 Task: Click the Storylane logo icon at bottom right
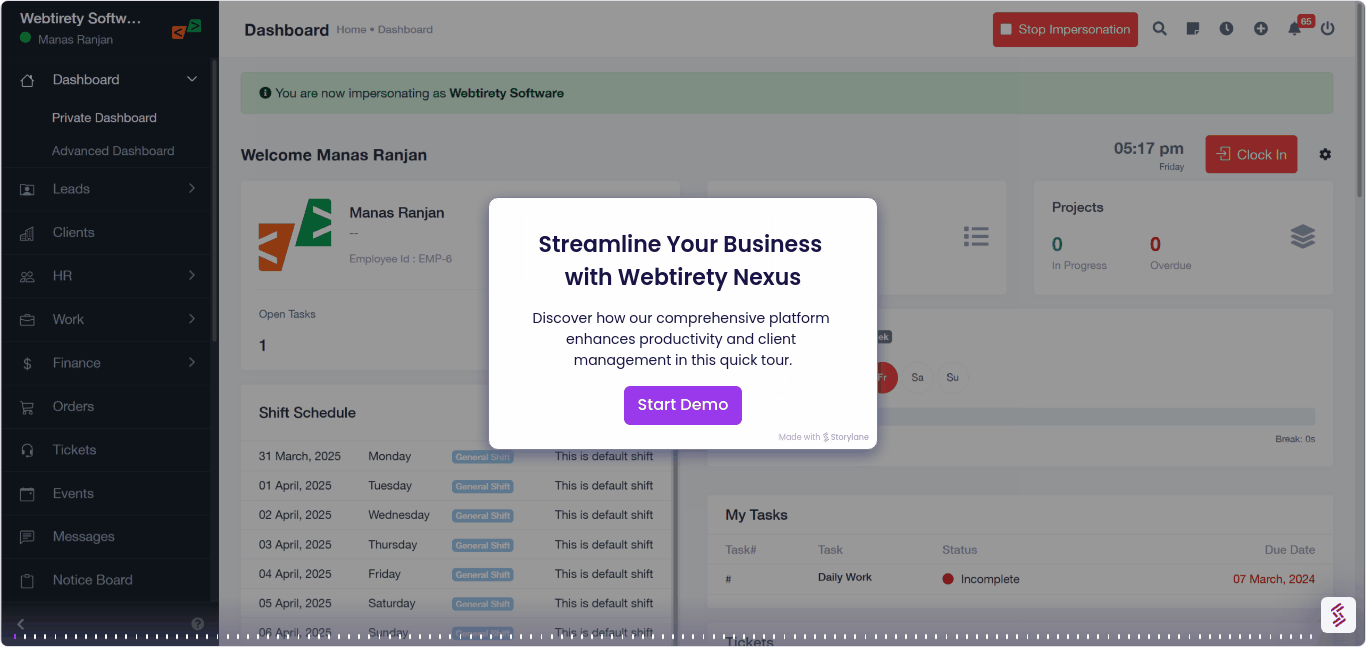coord(1338,615)
